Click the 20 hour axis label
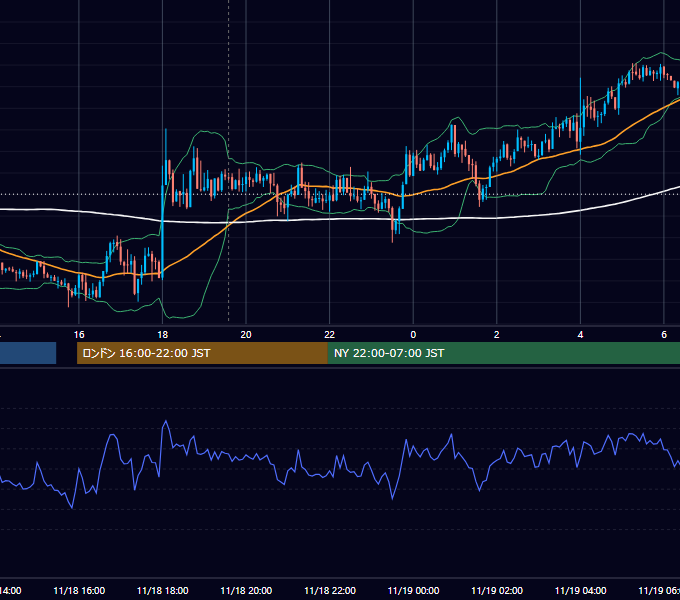Viewport: 680px width, 600px height. point(246,335)
